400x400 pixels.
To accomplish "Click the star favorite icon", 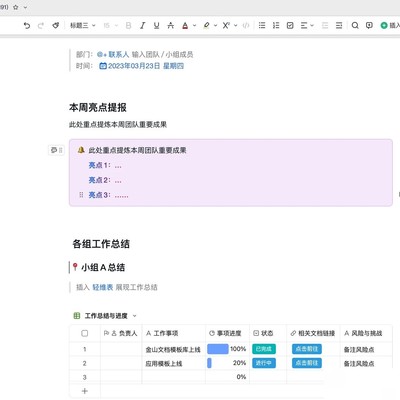I will click(x=15, y=7).
